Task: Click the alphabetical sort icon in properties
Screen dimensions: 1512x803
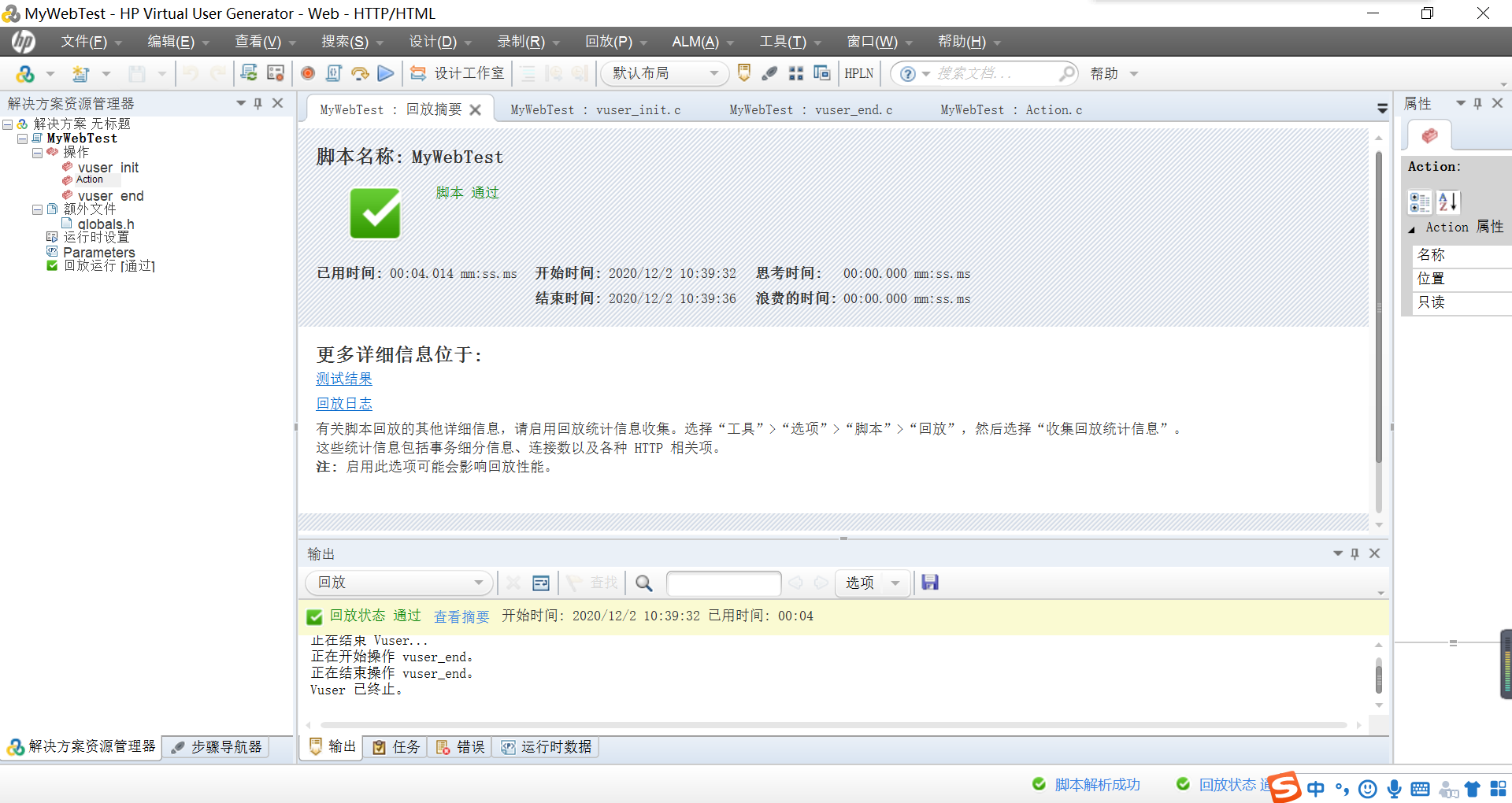Action: [x=1447, y=202]
